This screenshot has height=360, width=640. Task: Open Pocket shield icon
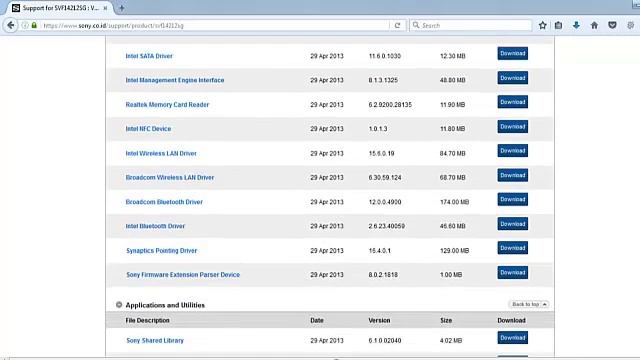click(x=612, y=25)
